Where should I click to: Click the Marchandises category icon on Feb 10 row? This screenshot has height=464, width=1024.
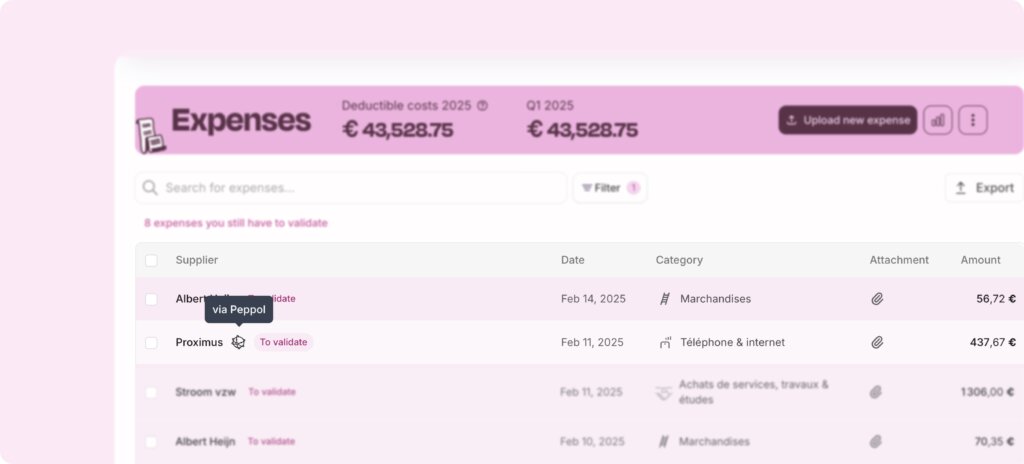click(x=664, y=442)
